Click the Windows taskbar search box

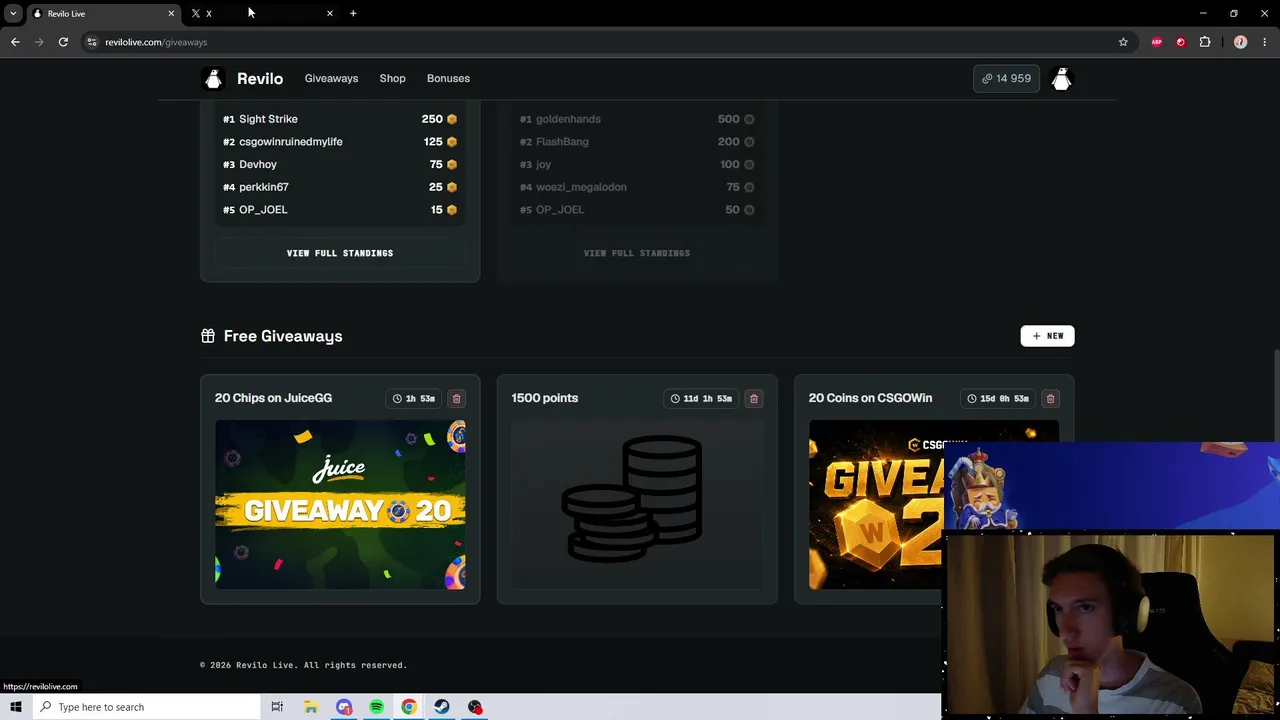click(146, 707)
